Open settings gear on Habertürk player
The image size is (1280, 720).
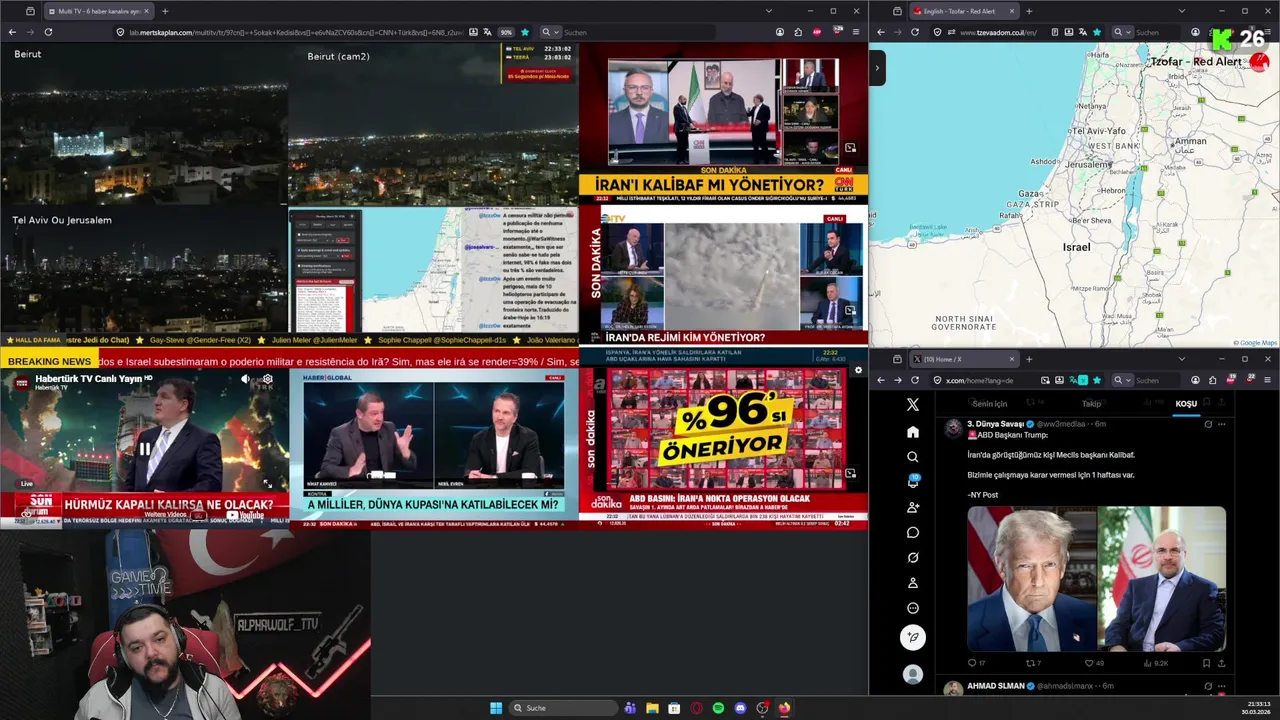(267, 379)
